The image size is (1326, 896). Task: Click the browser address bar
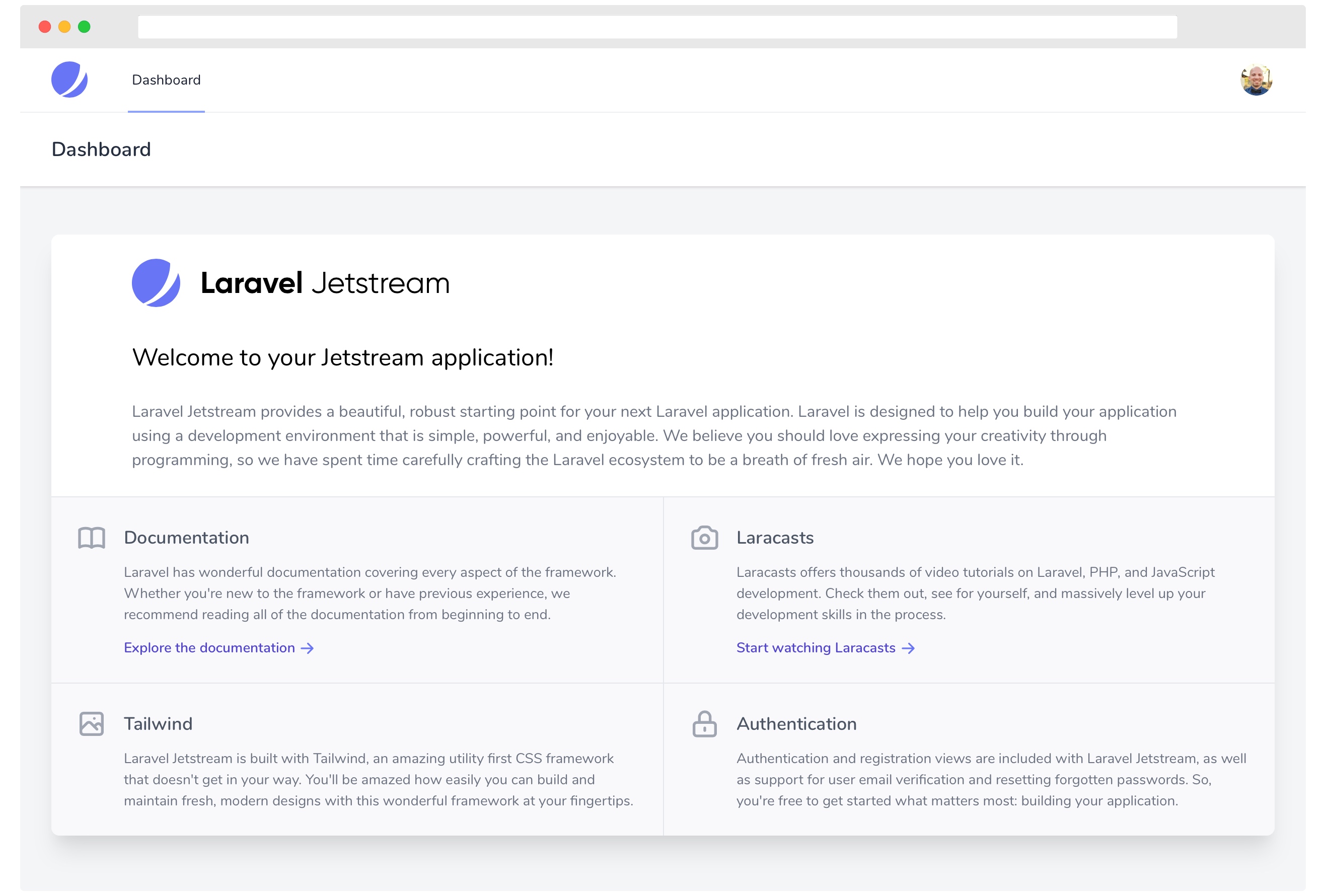[657, 27]
